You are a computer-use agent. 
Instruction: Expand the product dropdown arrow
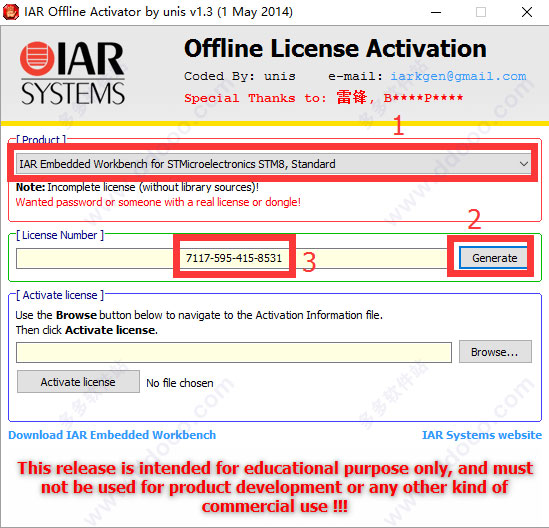pyautogui.click(x=523, y=164)
